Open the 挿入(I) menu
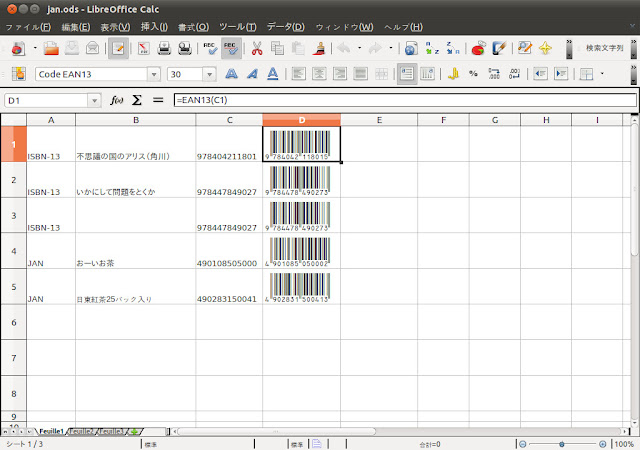Image resolution: width=640 pixels, height=450 pixels. coord(154,27)
